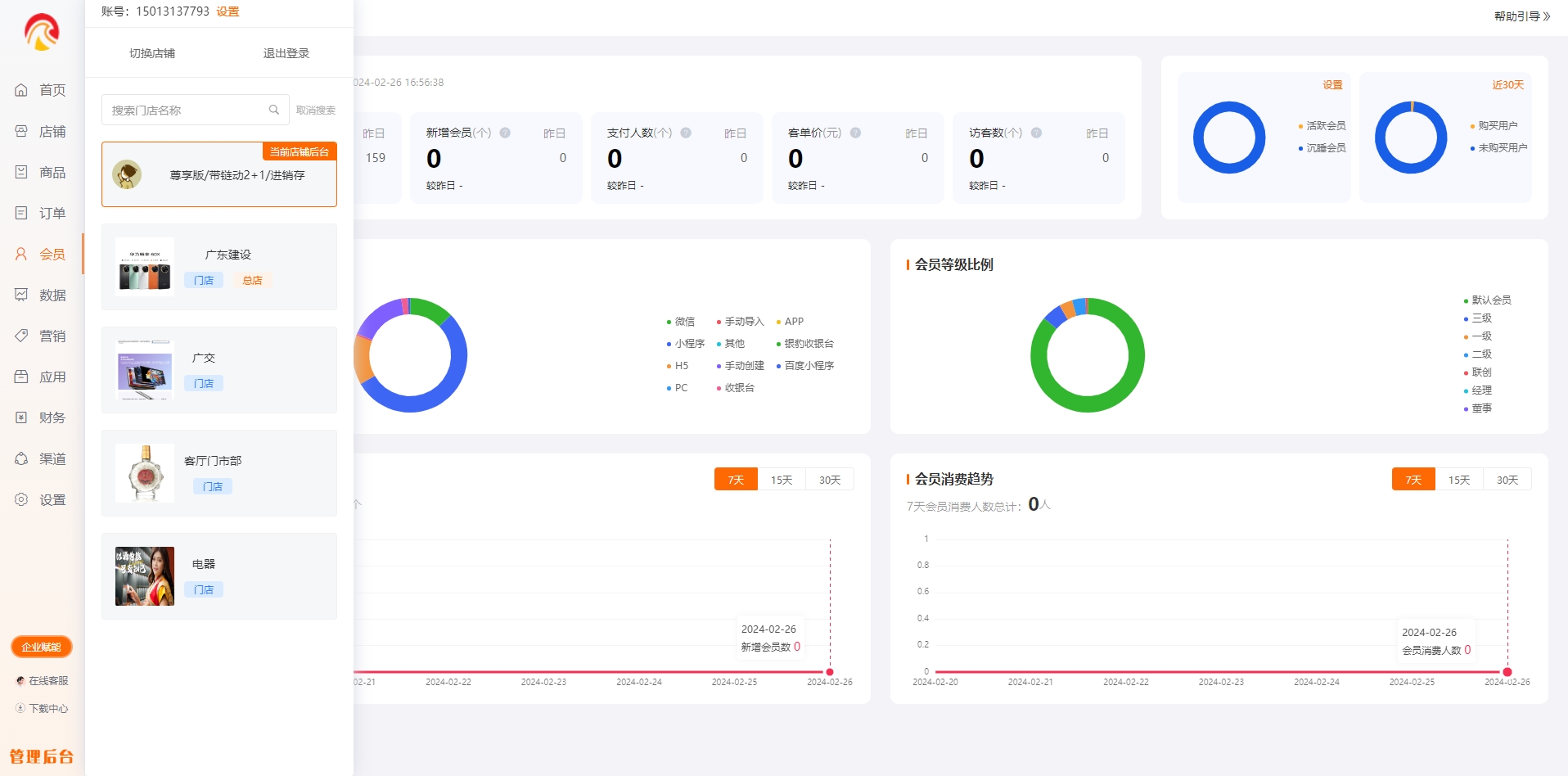Select 7天 range in left trend chart

[736, 480]
